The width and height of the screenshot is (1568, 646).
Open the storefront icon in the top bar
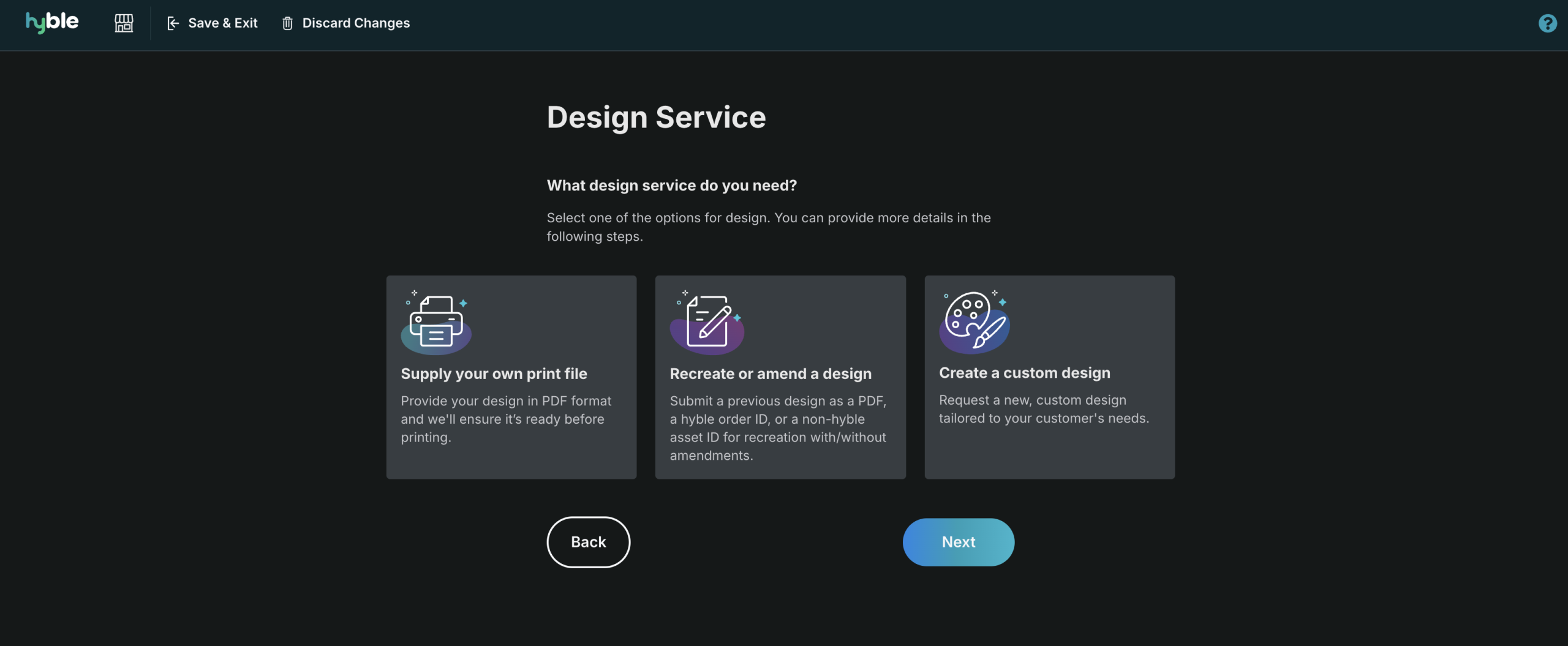(x=124, y=23)
